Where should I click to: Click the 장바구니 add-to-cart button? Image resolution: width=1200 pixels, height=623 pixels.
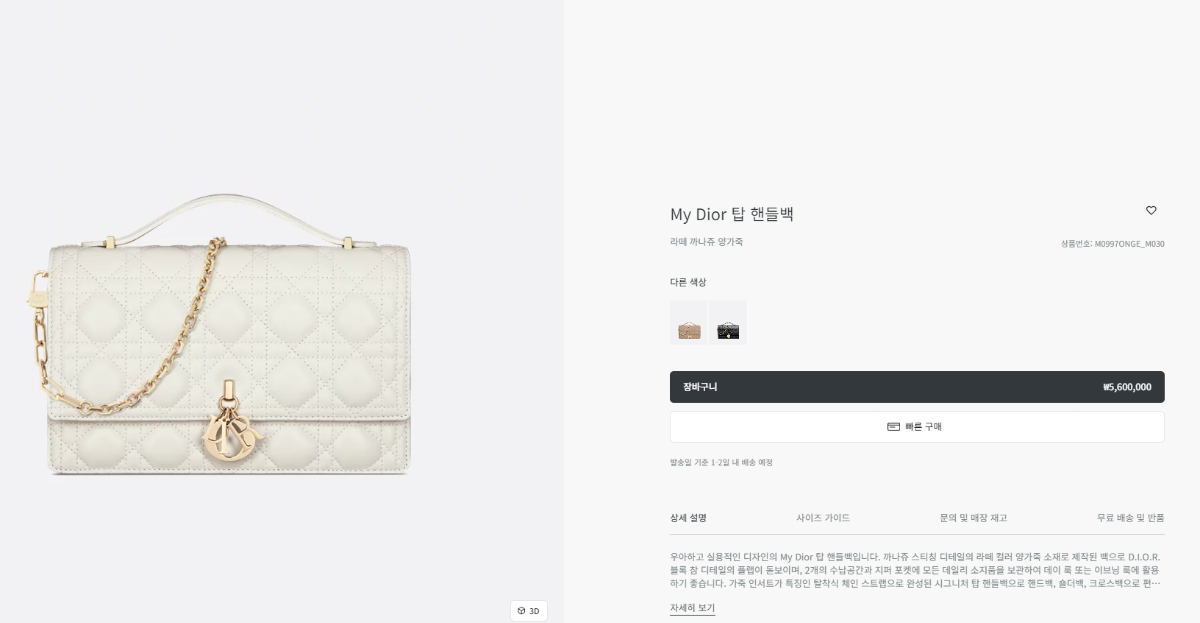(700, 387)
